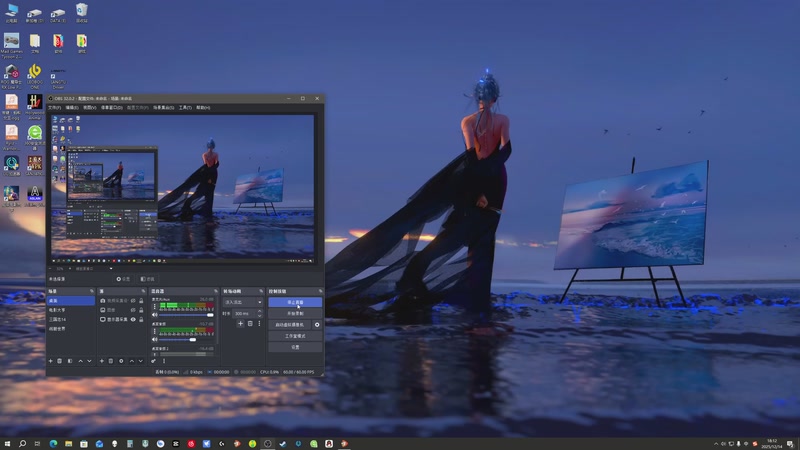The width and height of the screenshot is (800, 450).
Task: Open the Help (H) menu
Action: coord(203,108)
